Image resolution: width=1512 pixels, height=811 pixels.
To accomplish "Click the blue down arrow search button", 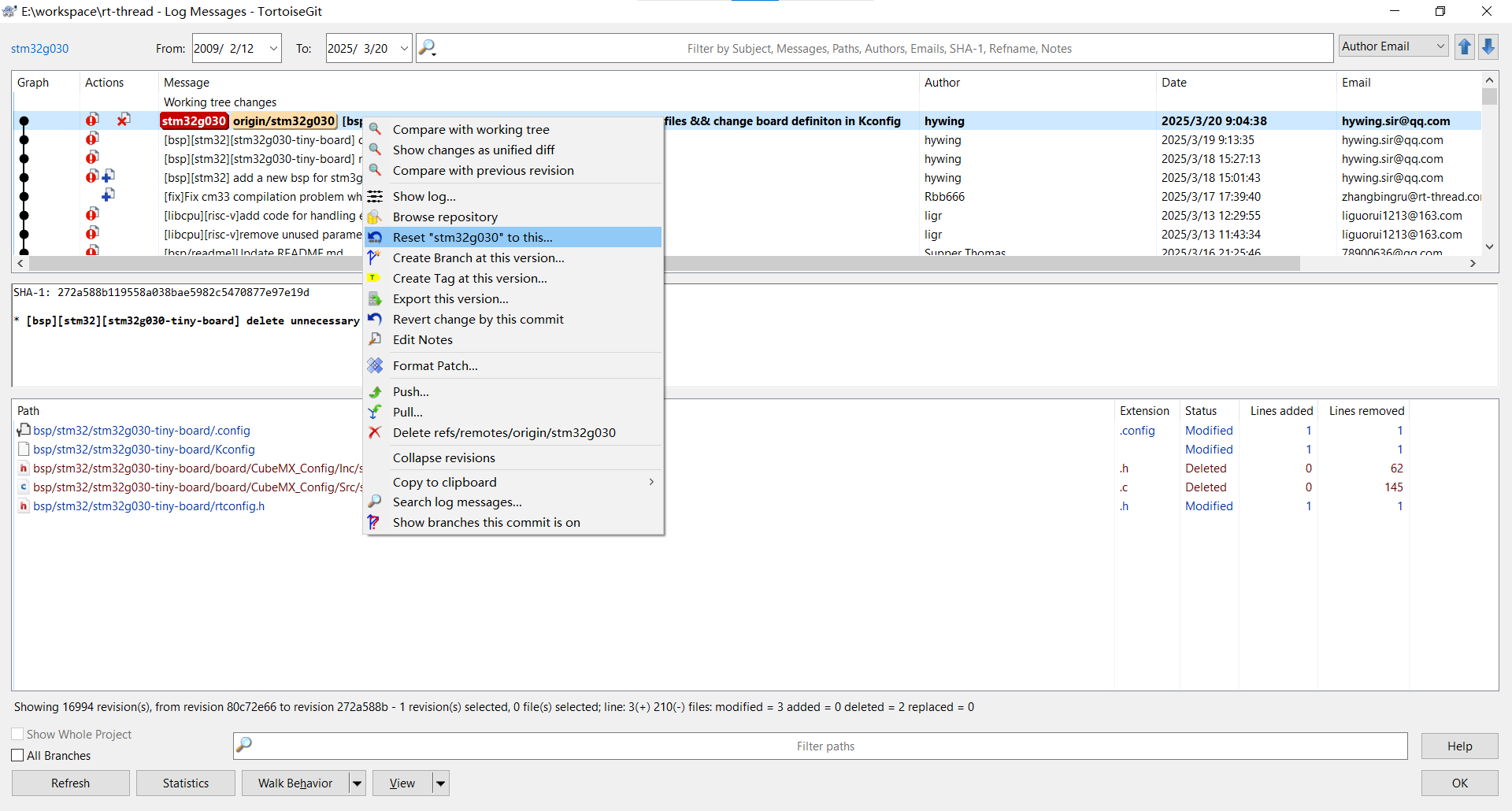I will coord(1488,47).
